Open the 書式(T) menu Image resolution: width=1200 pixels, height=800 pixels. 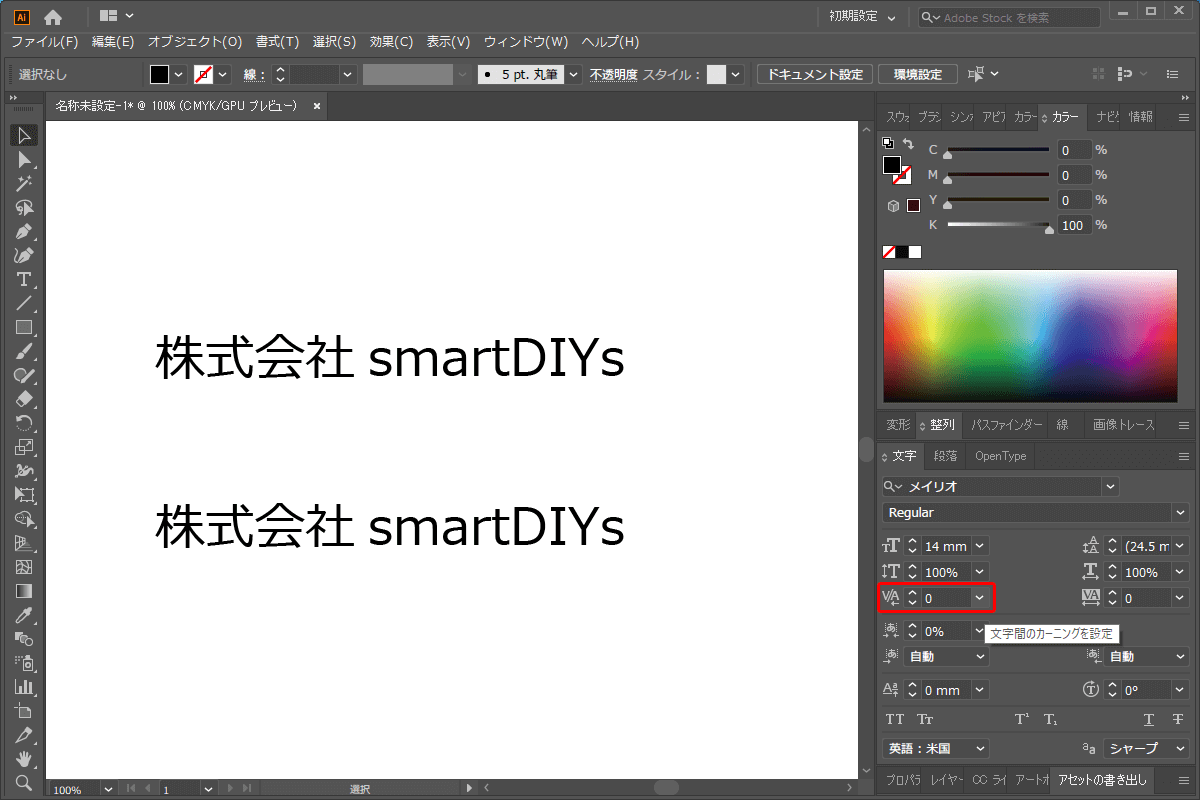tap(278, 42)
